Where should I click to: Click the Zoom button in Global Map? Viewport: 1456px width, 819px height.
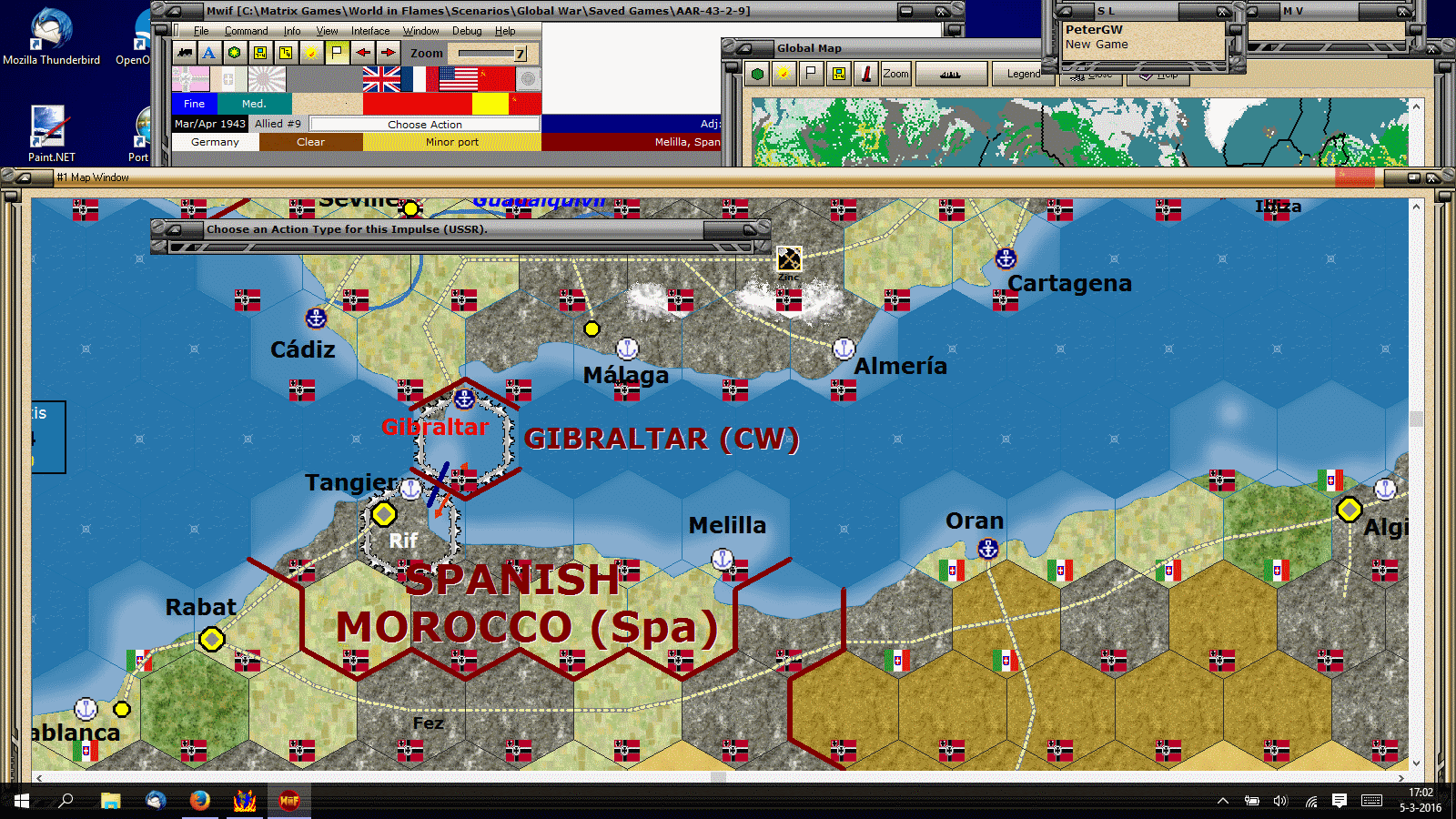tap(895, 74)
